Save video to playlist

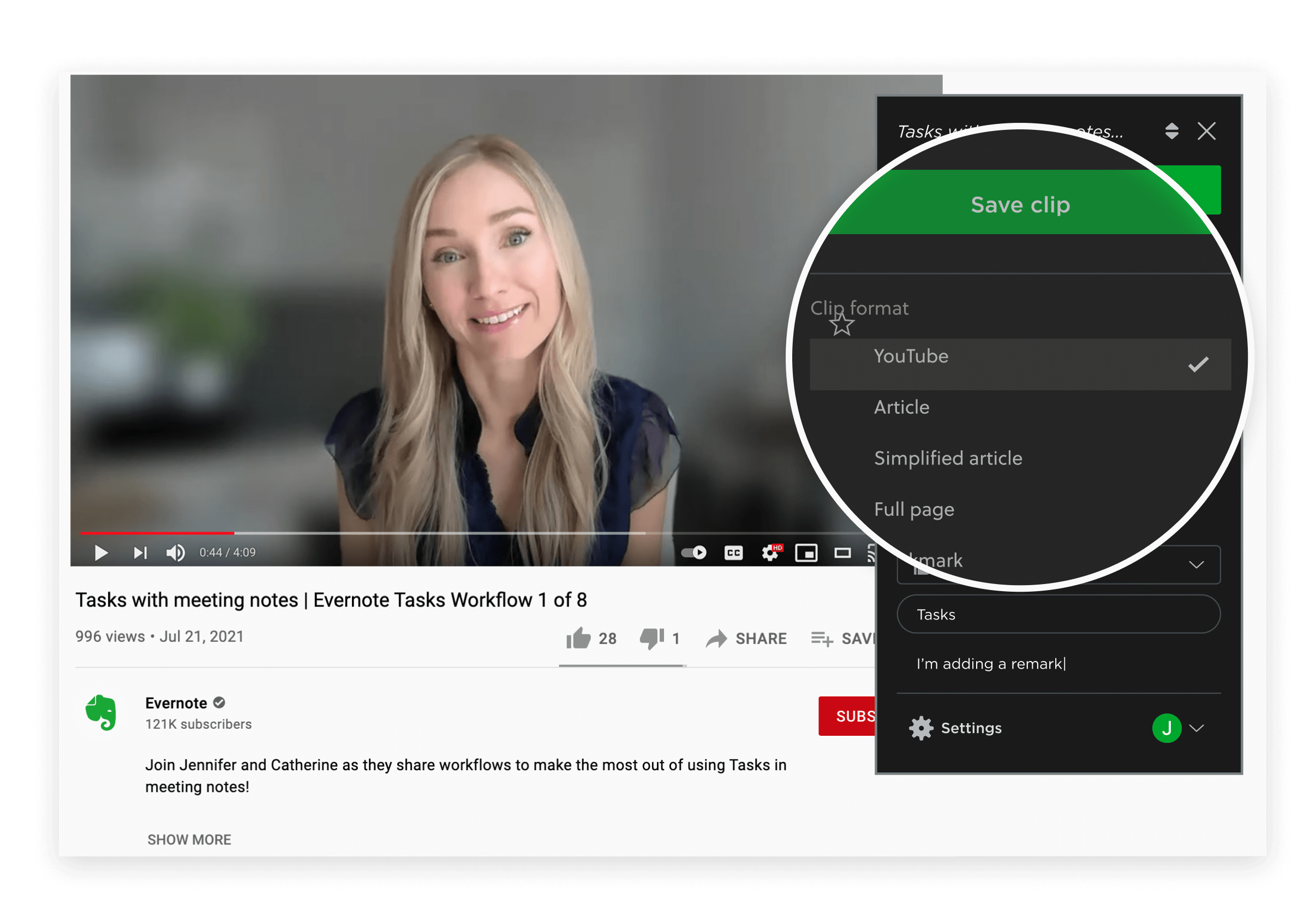[x=842, y=638]
